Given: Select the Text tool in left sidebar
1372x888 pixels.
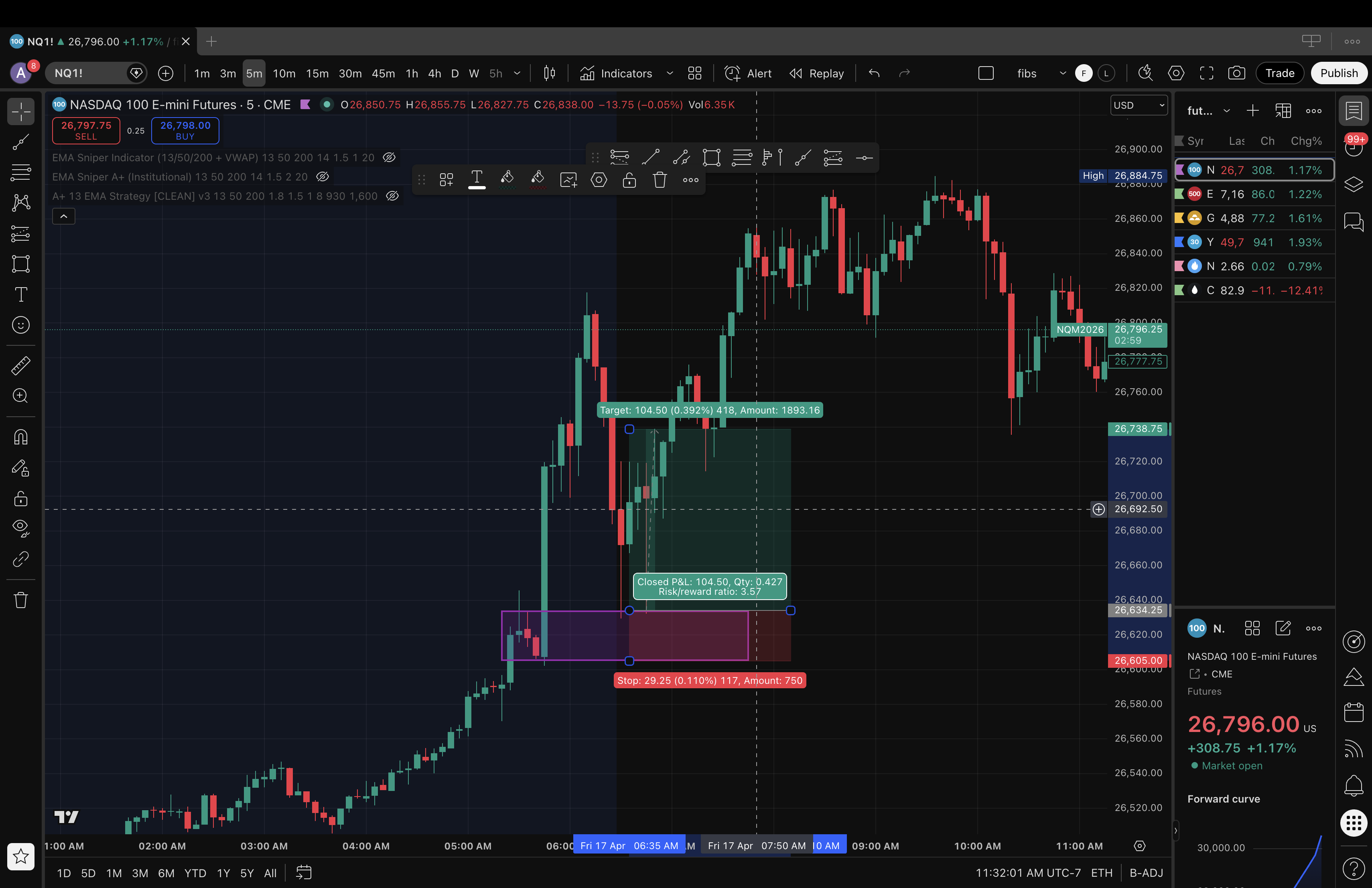Looking at the screenshot, I should [21, 294].
